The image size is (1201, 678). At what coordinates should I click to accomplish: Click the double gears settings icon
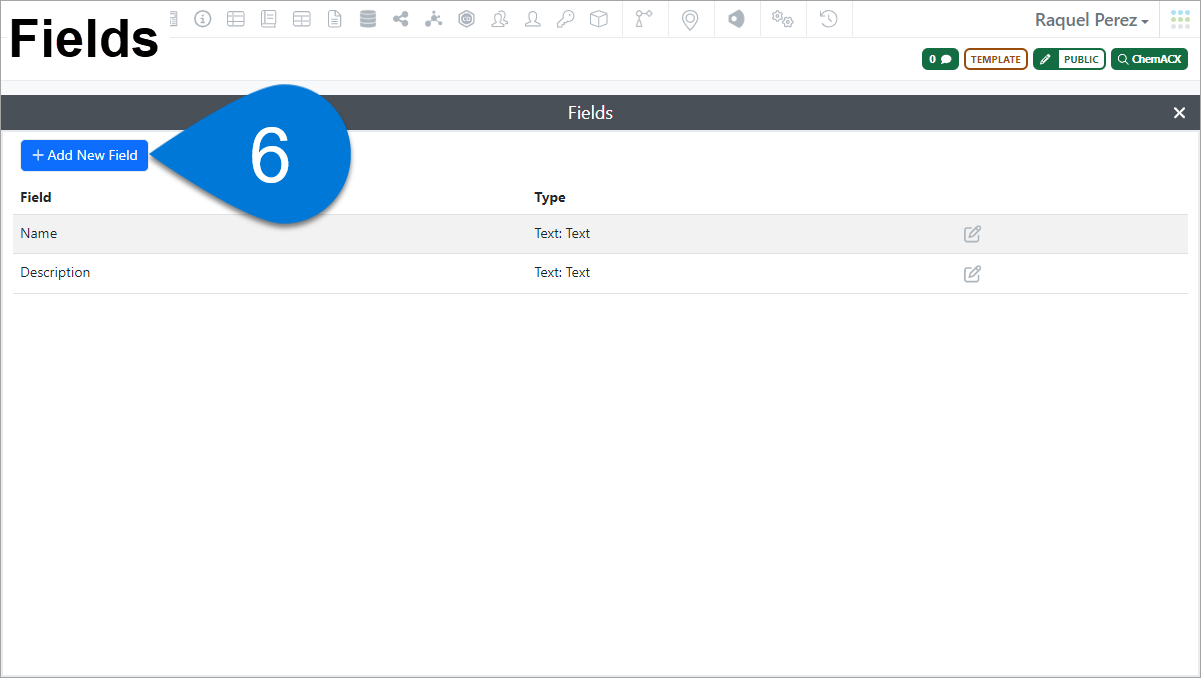(x=782, y=19)
